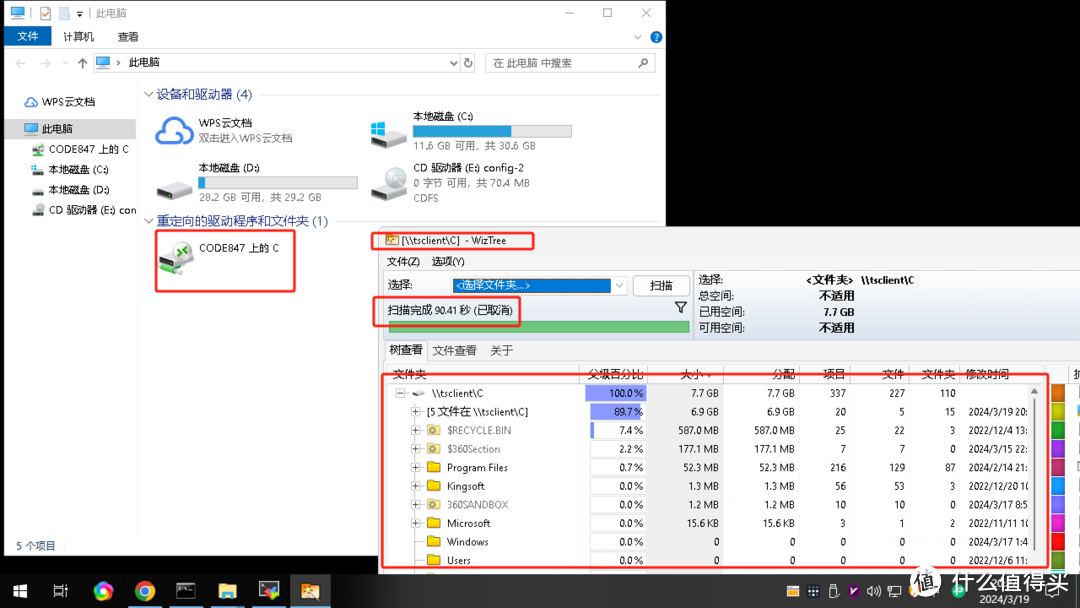
Task: Open the 文件 ribbon tab in Explorer
Action: (x=28, y=36)
